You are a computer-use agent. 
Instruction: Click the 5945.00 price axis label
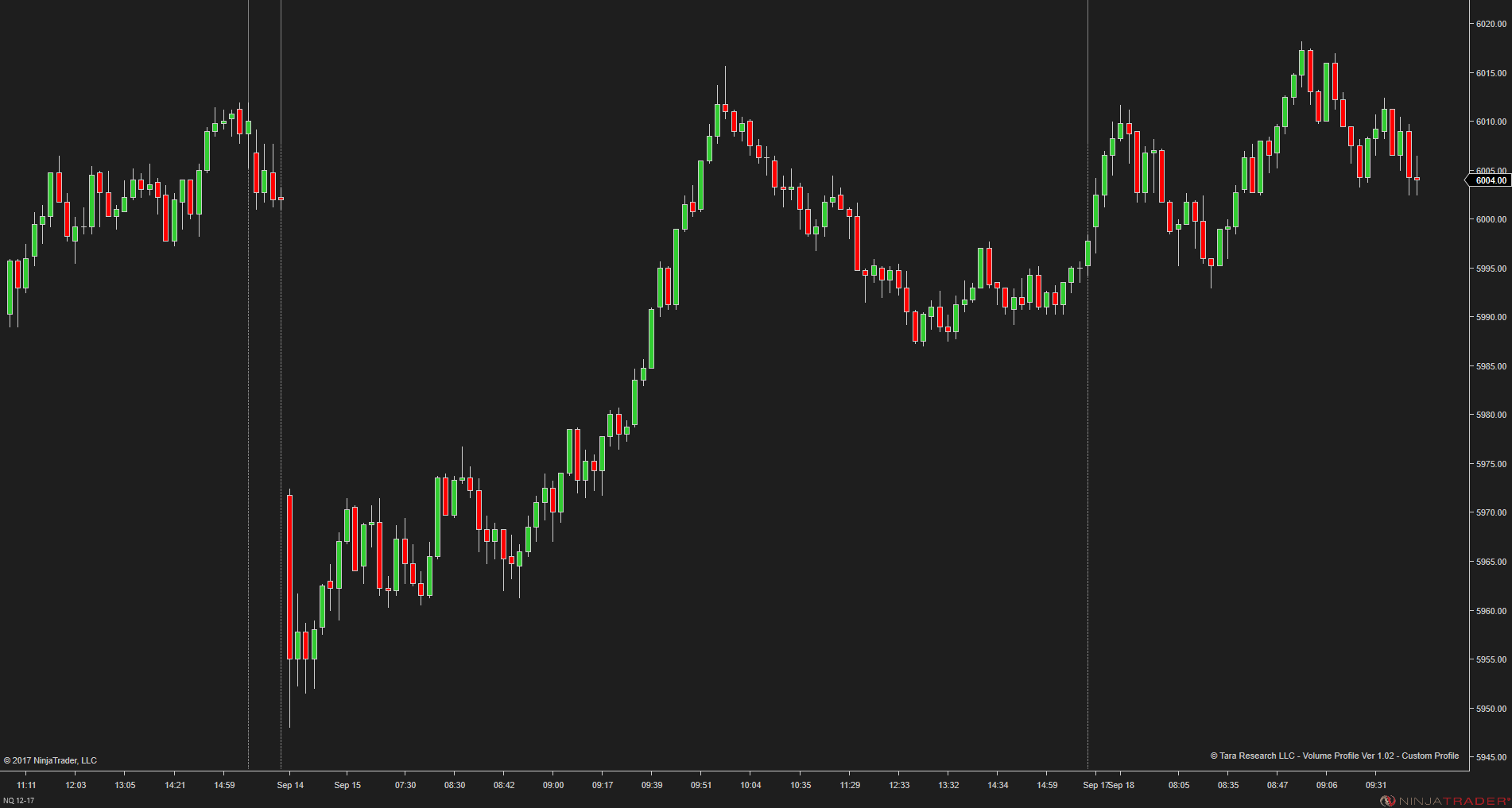pos(1491,757)
